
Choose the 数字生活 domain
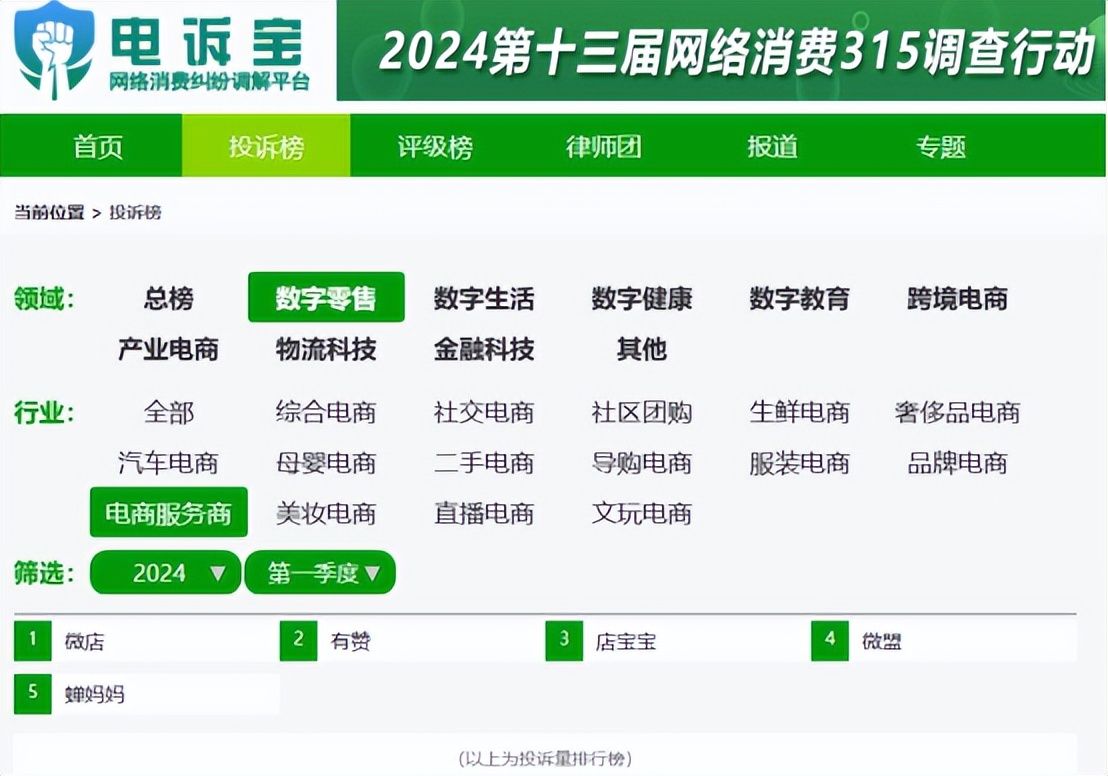point(484,298)
